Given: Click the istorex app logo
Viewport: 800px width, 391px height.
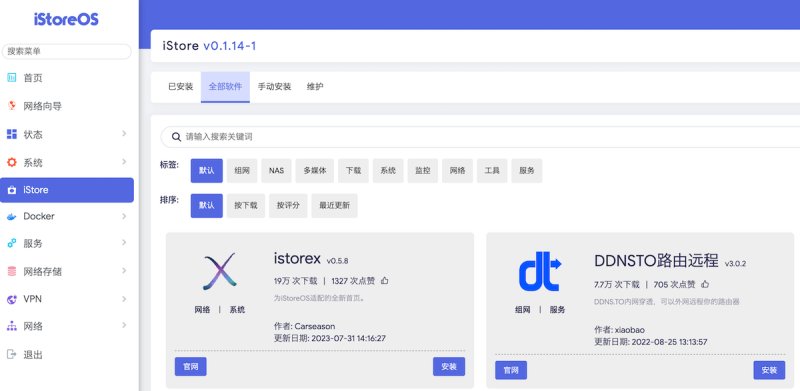Looking at the screenshot, I should pyautogui.click(x=219, y=271).
